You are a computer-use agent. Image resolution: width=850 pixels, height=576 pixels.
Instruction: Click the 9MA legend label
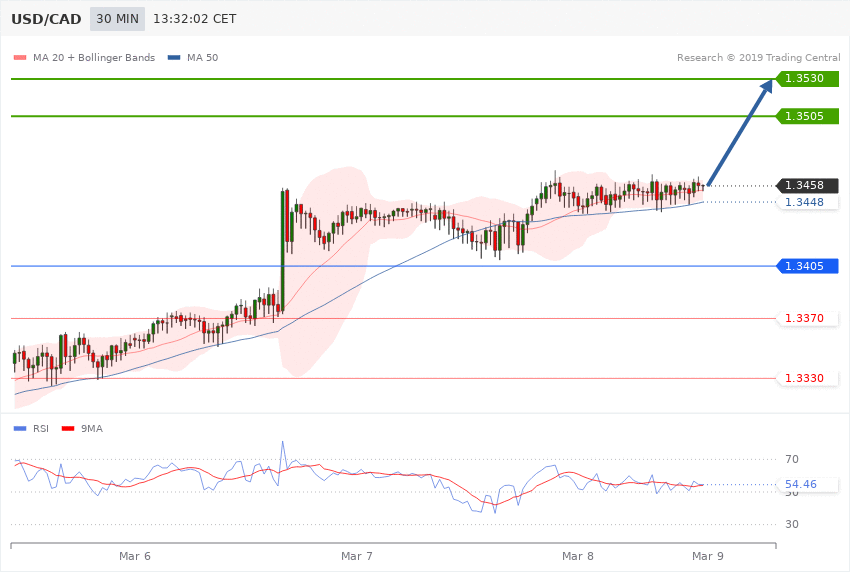click(92, 429)
